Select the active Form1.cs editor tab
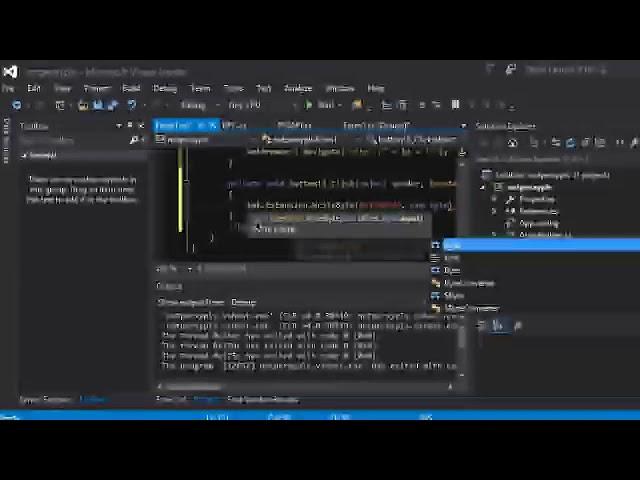640x480 pixels. pyautogui.click(x=186, y=125)
